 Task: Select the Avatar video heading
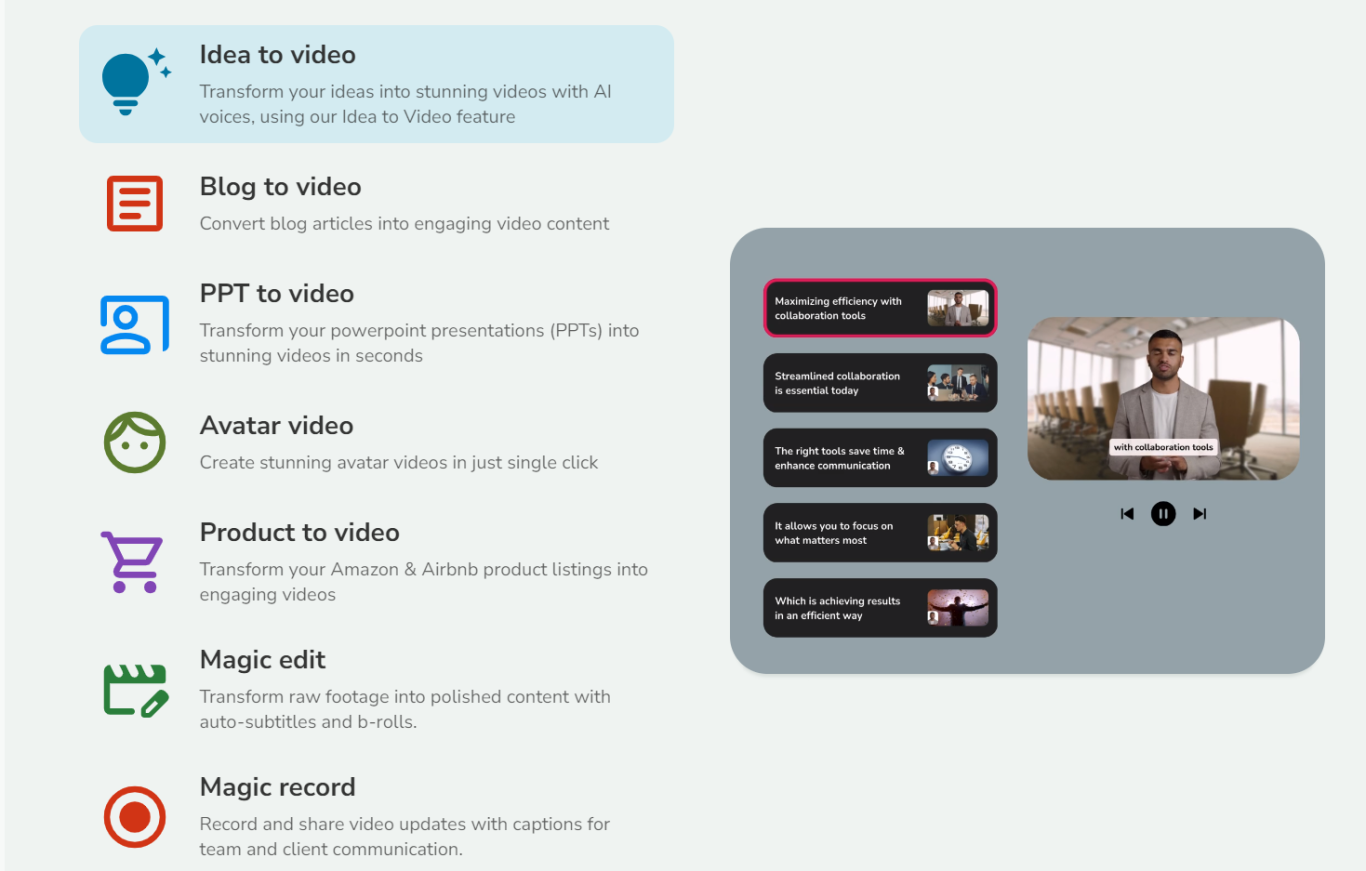[276, 425]
